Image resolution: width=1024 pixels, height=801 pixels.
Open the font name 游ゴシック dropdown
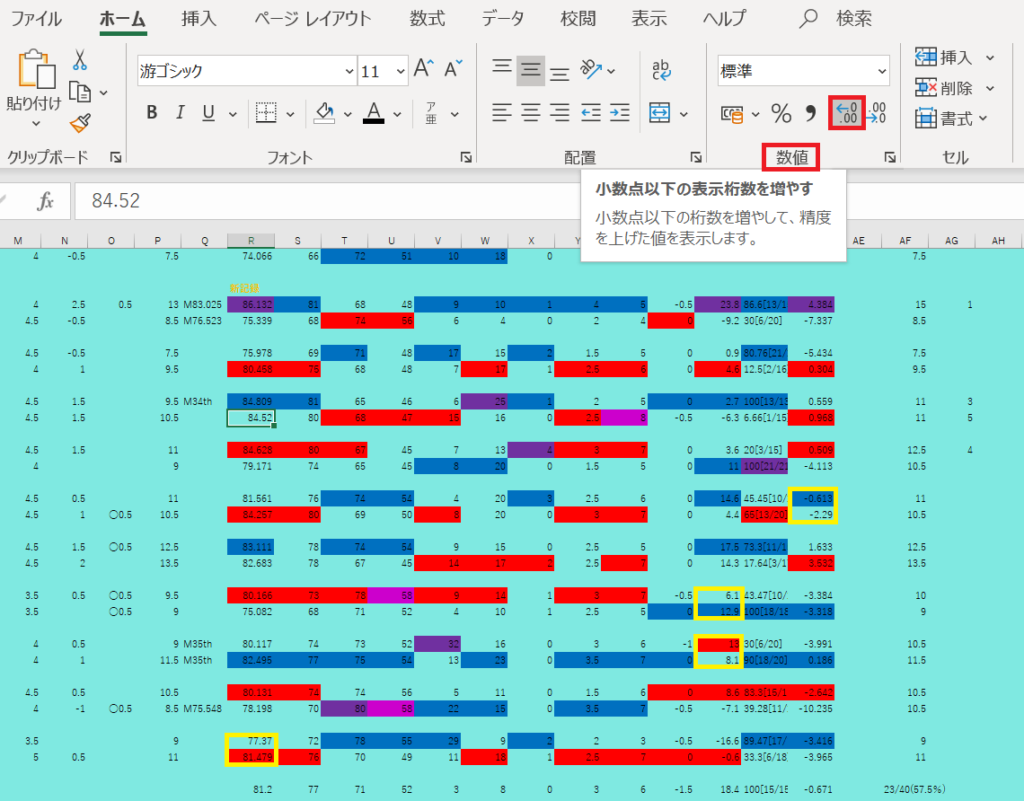point(349,71)
